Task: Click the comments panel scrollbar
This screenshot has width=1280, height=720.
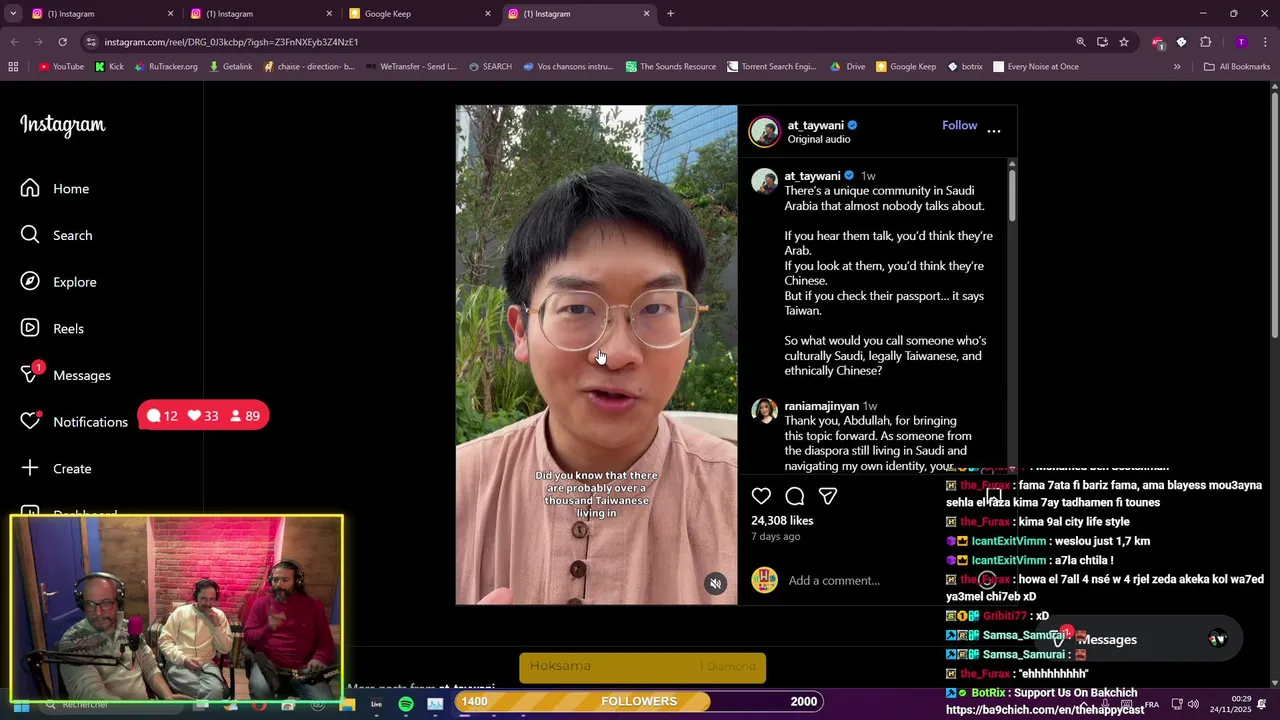Action: 1012,195
